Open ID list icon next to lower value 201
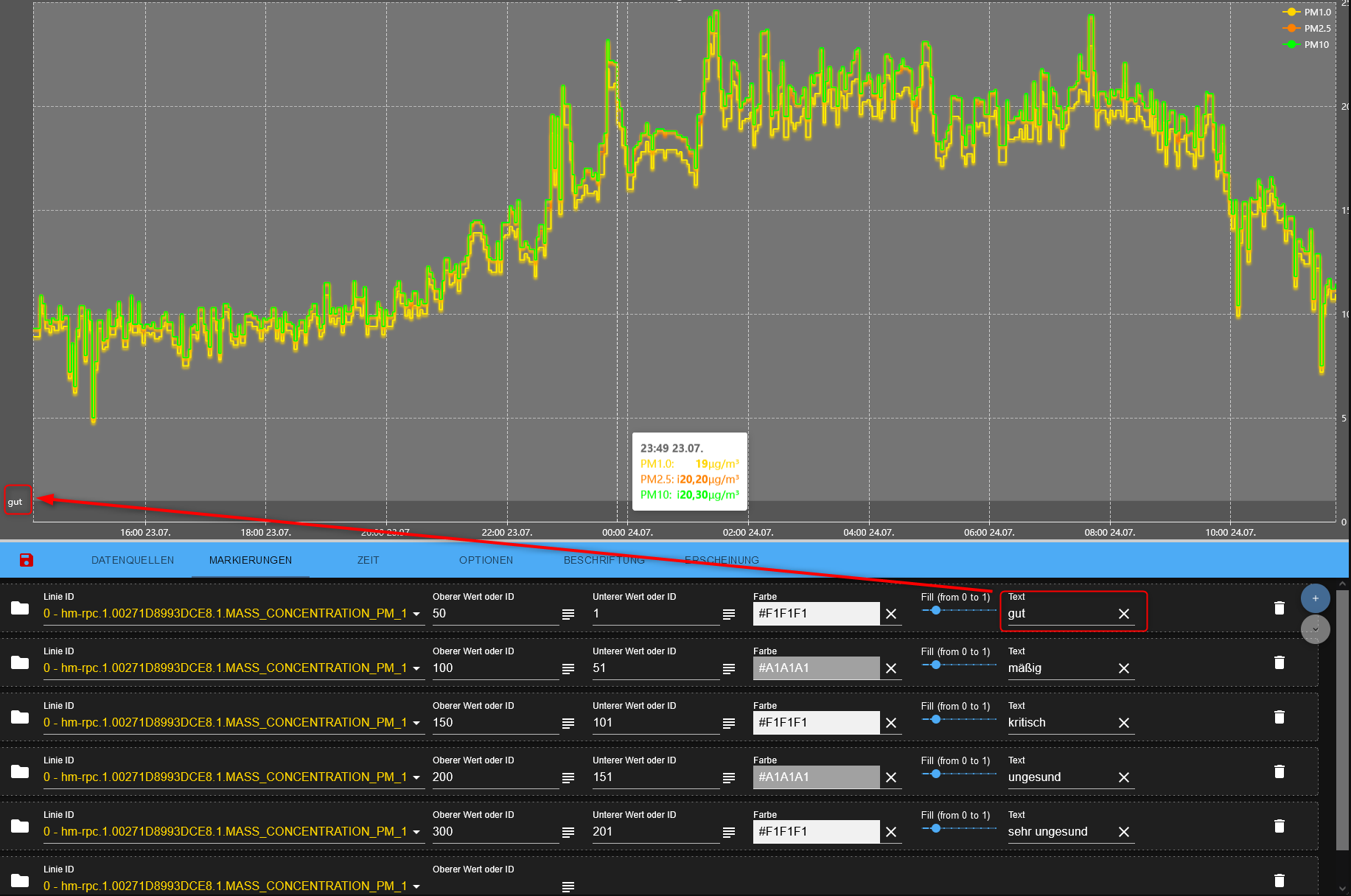 coord(729,832)
